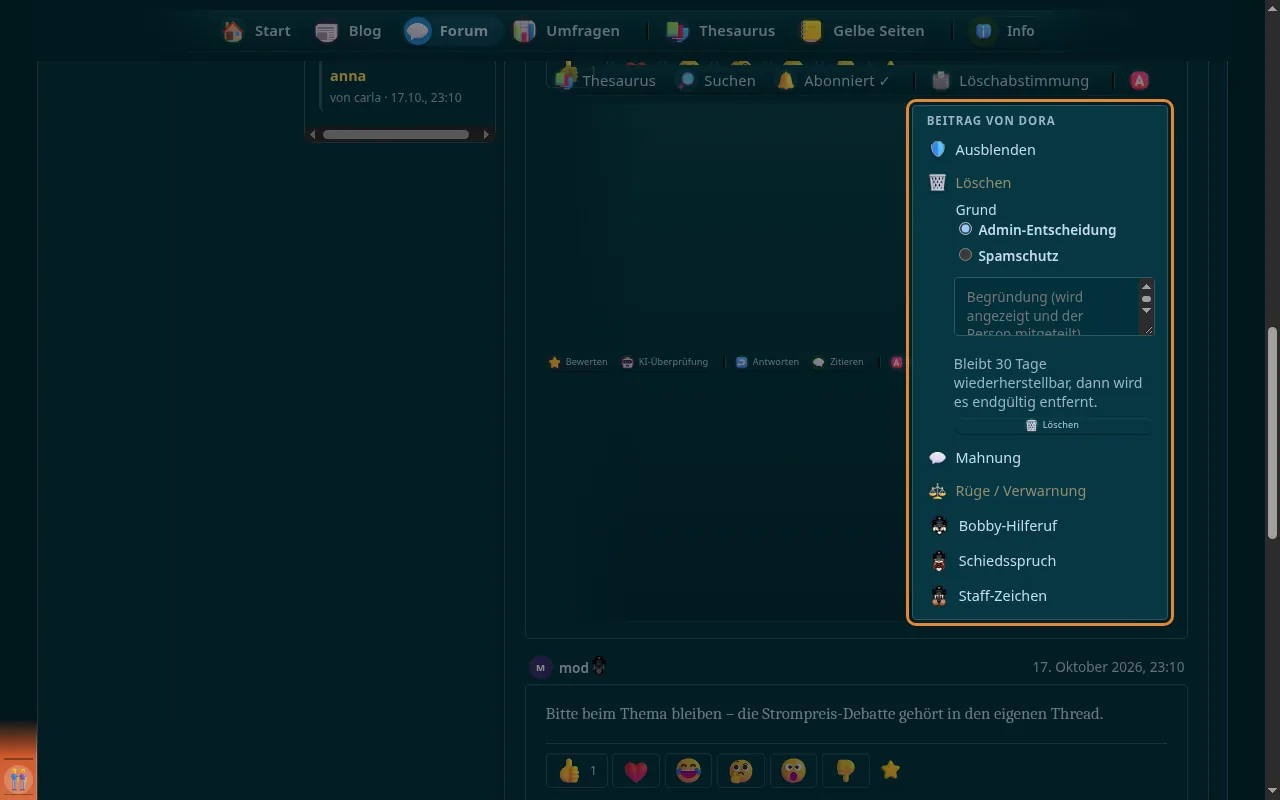Click the small red A icon next to Zitieren
This screenshot has width=1280, height=800.
[x=897, y=362]
